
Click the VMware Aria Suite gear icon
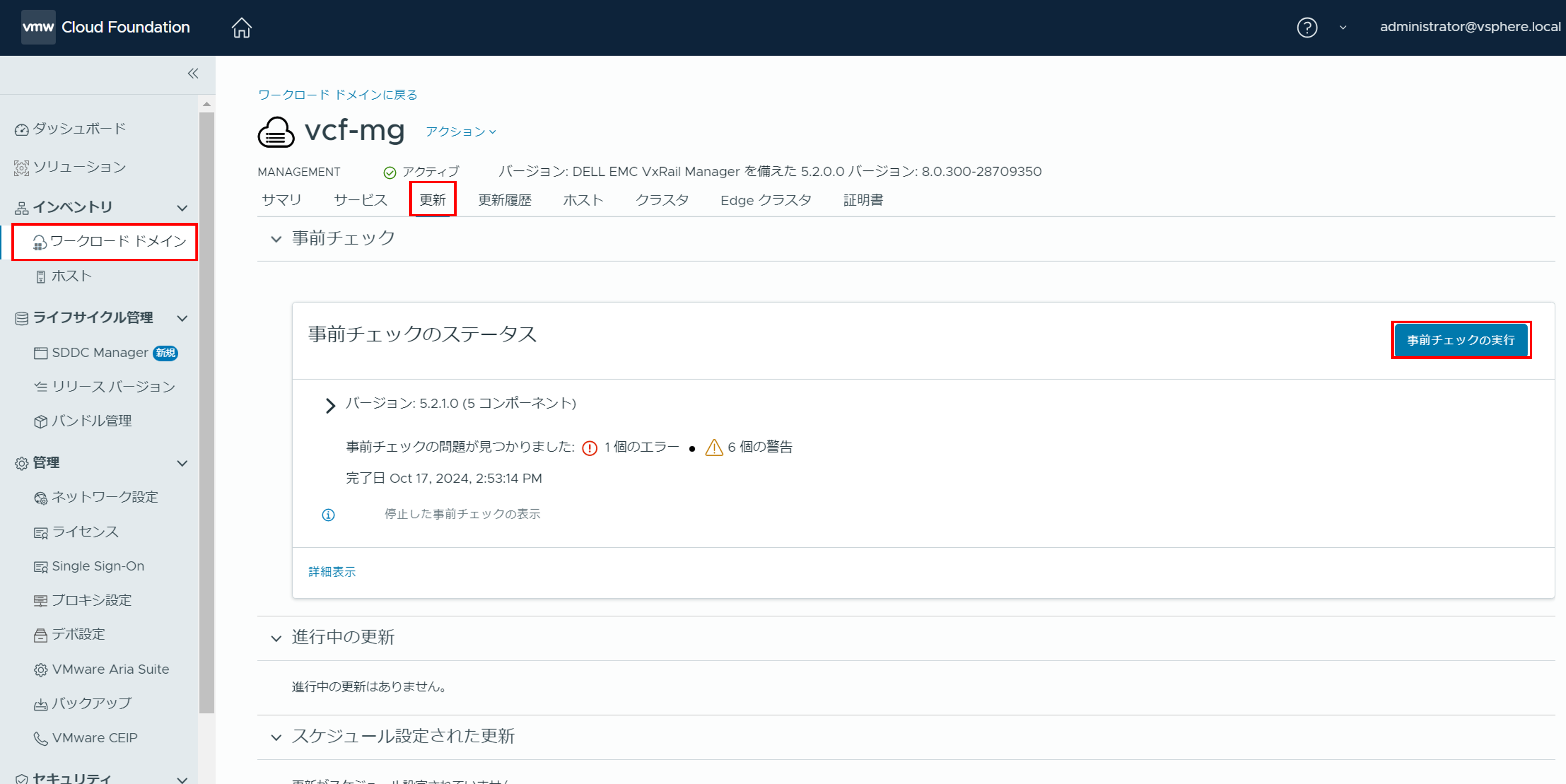pos(40,670)
